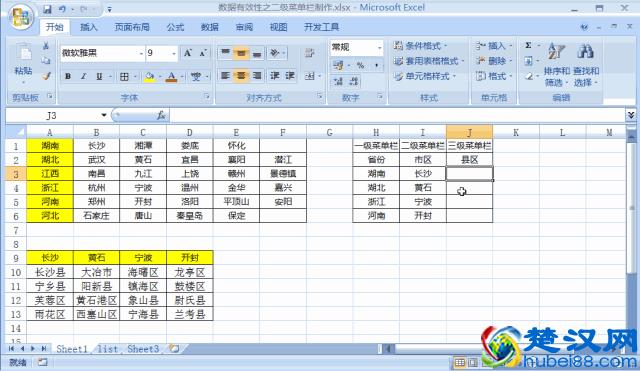Select cell containing 长沙县
This screenshot has width=640, height=371.
click(50, 272)
